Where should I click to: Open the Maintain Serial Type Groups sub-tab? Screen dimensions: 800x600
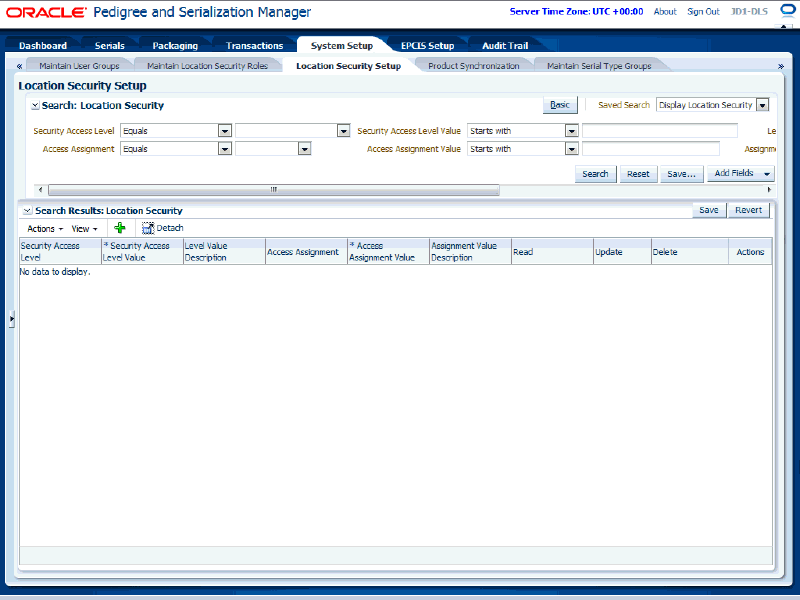pyautogui.click(x=599, y=66)
